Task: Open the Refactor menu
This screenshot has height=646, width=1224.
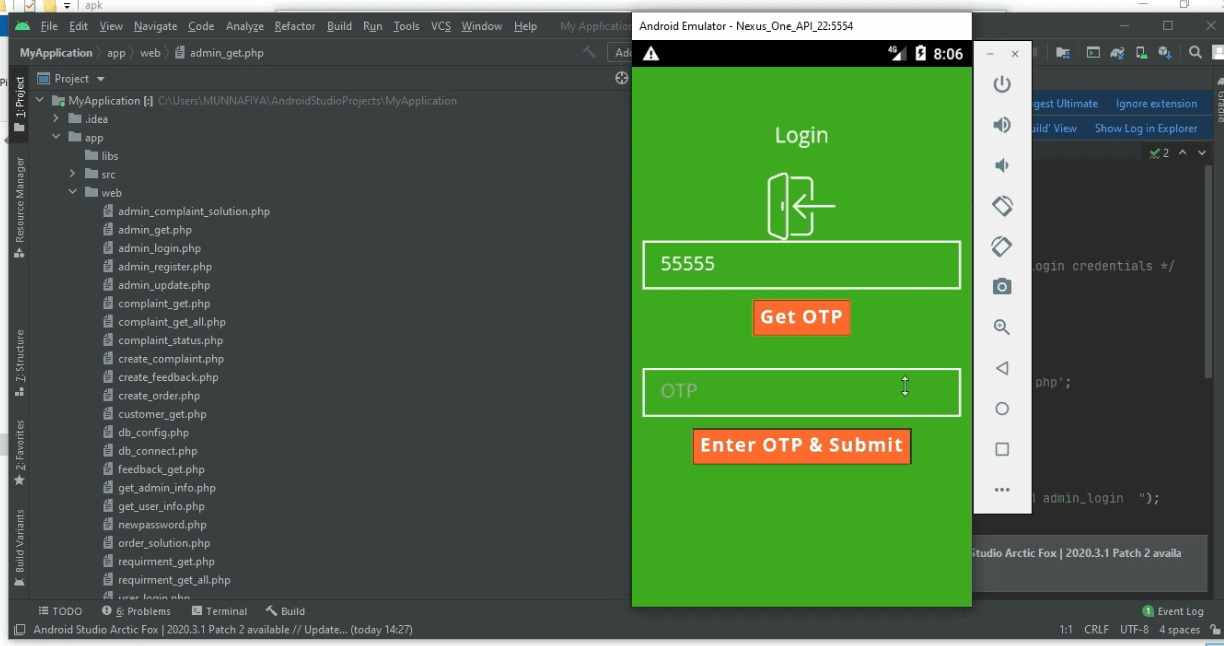Action: [295, 26]
